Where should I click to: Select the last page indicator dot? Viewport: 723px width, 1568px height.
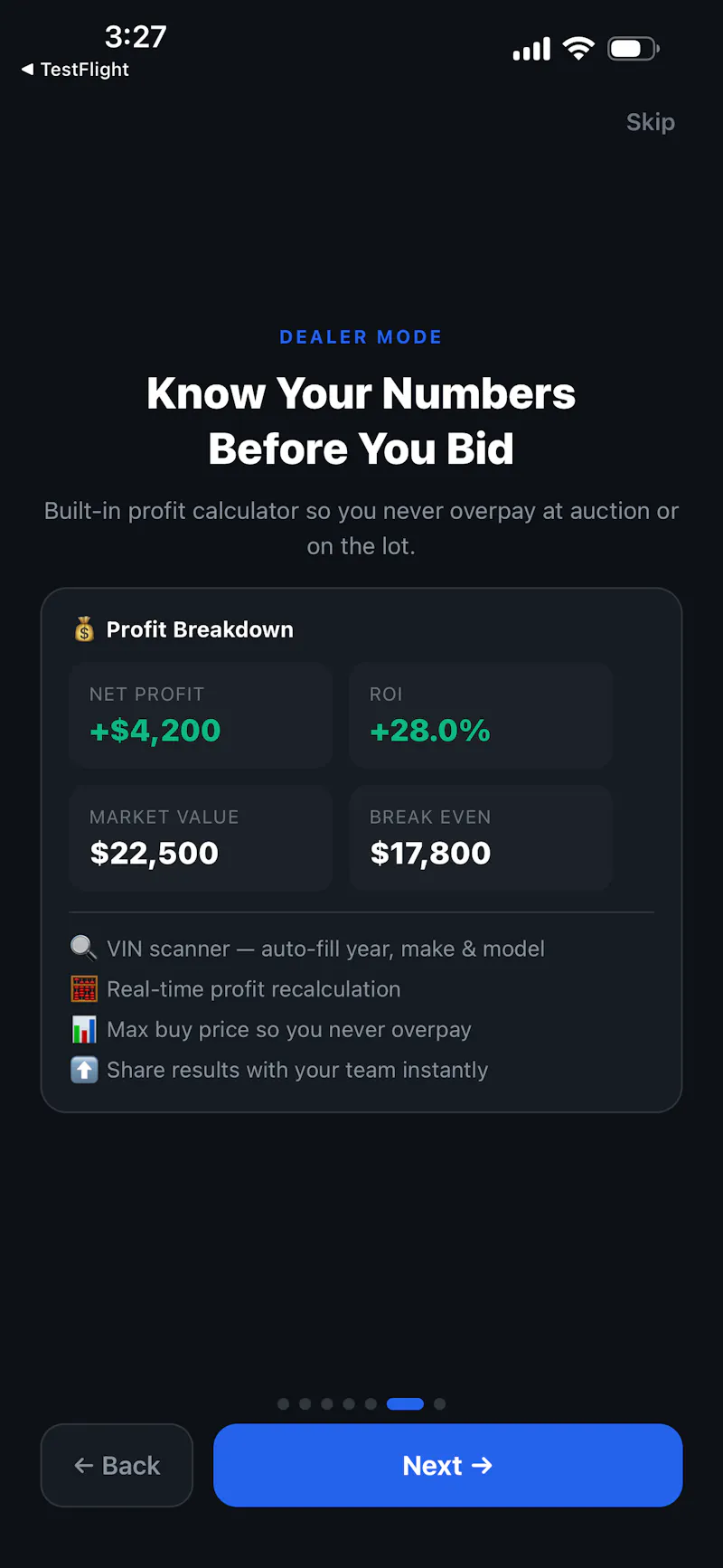[439, 1403]
